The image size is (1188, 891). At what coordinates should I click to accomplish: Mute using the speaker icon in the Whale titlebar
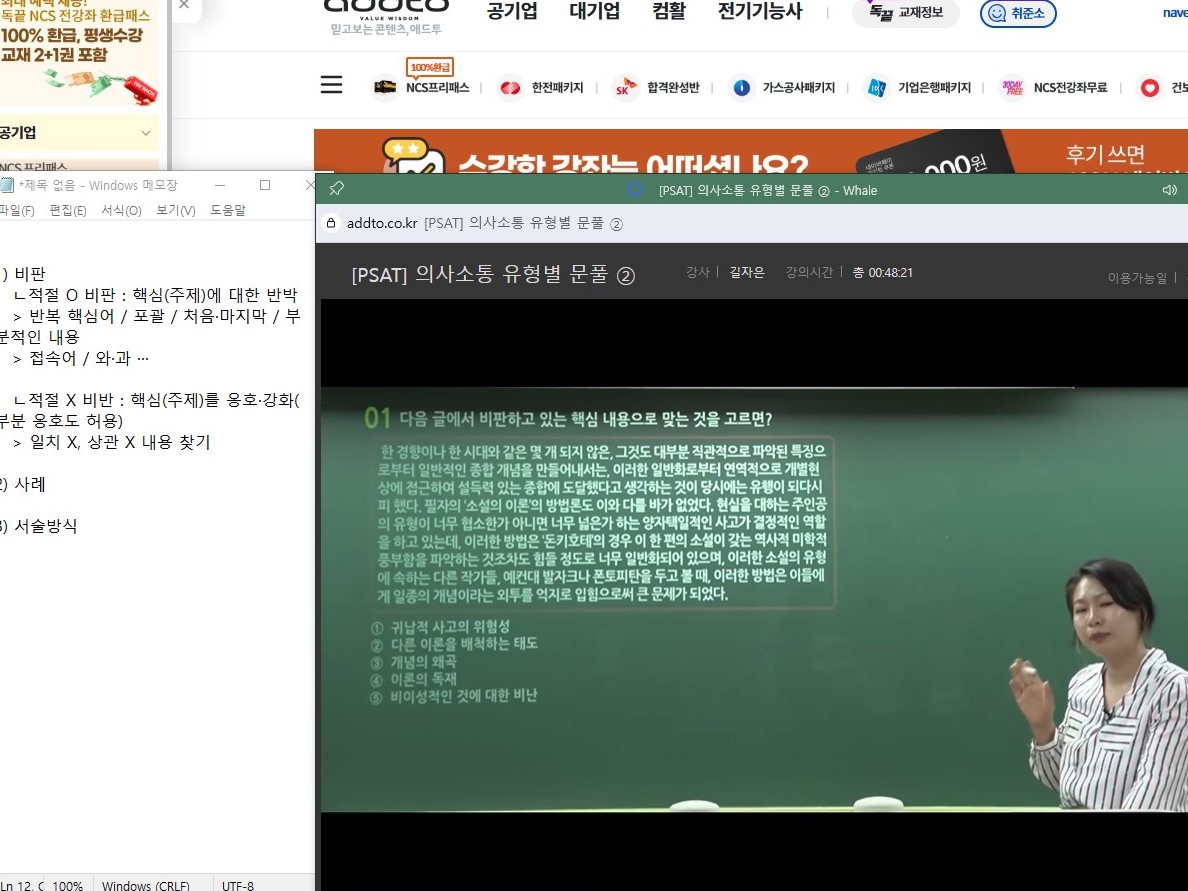[1170, 190]
